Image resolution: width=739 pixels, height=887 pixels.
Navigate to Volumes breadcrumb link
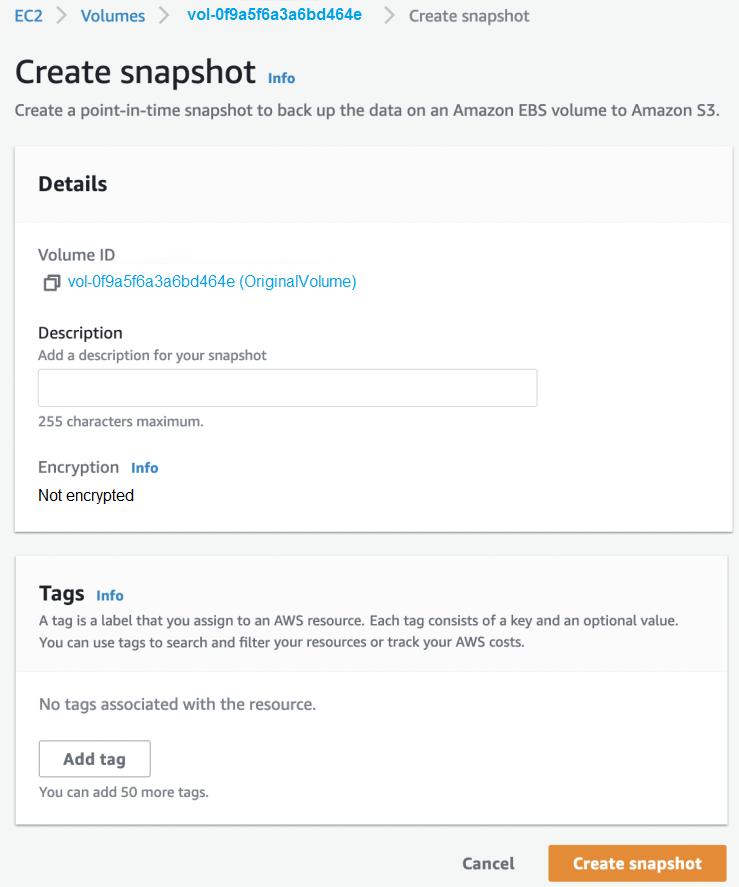pos(112,16)
